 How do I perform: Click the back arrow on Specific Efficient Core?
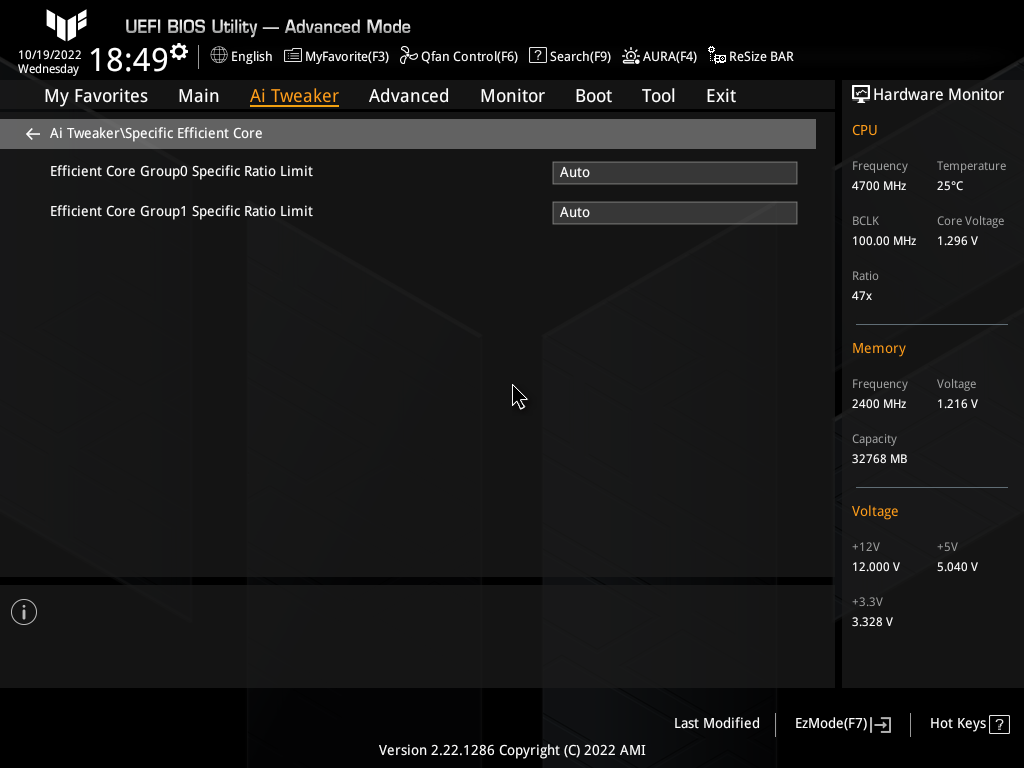32,133
